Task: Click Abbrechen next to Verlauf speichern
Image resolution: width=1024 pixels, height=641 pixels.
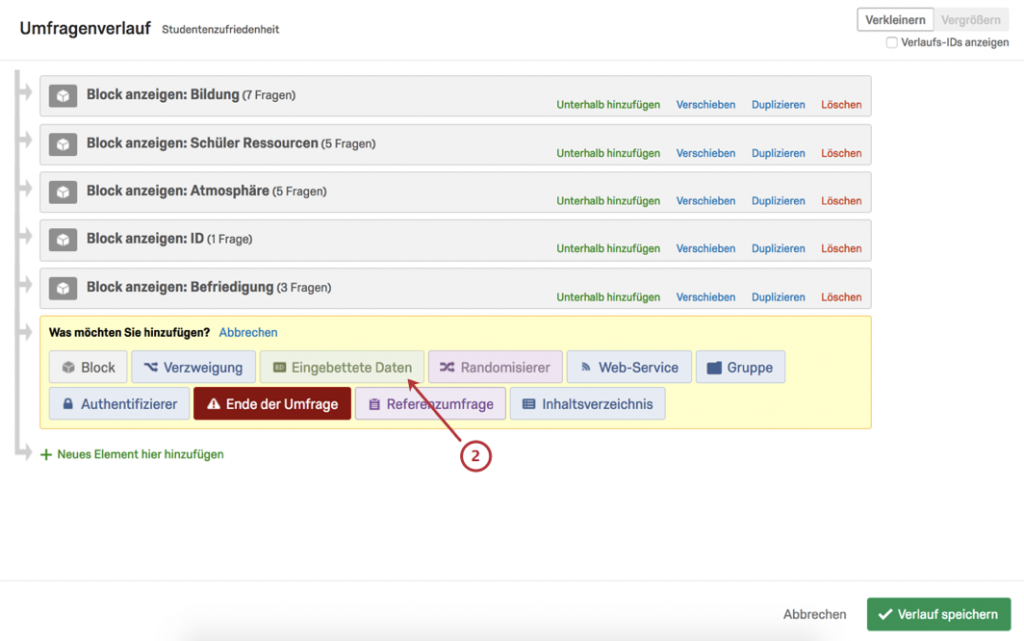Action: pyautogui.click(x=814, y=614)
